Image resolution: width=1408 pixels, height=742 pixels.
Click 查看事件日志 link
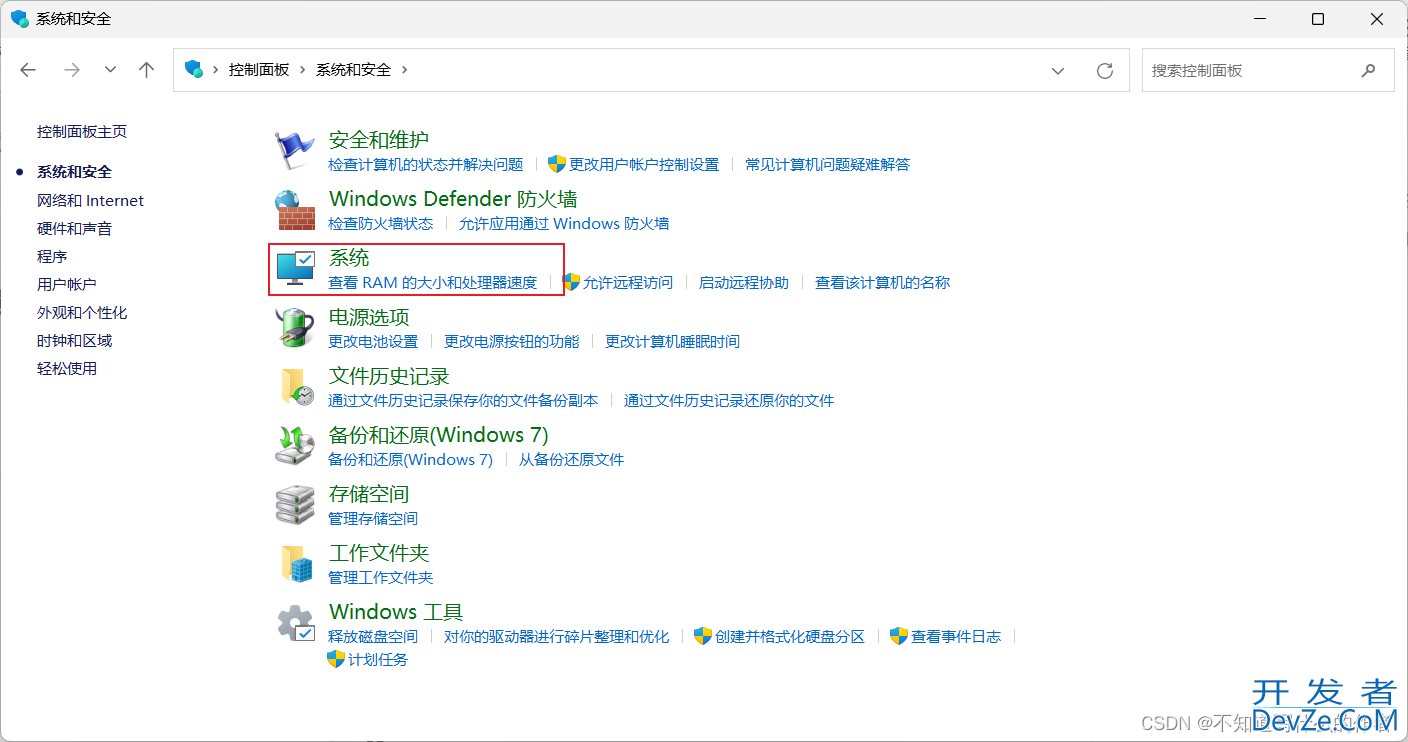pos(956,636)
